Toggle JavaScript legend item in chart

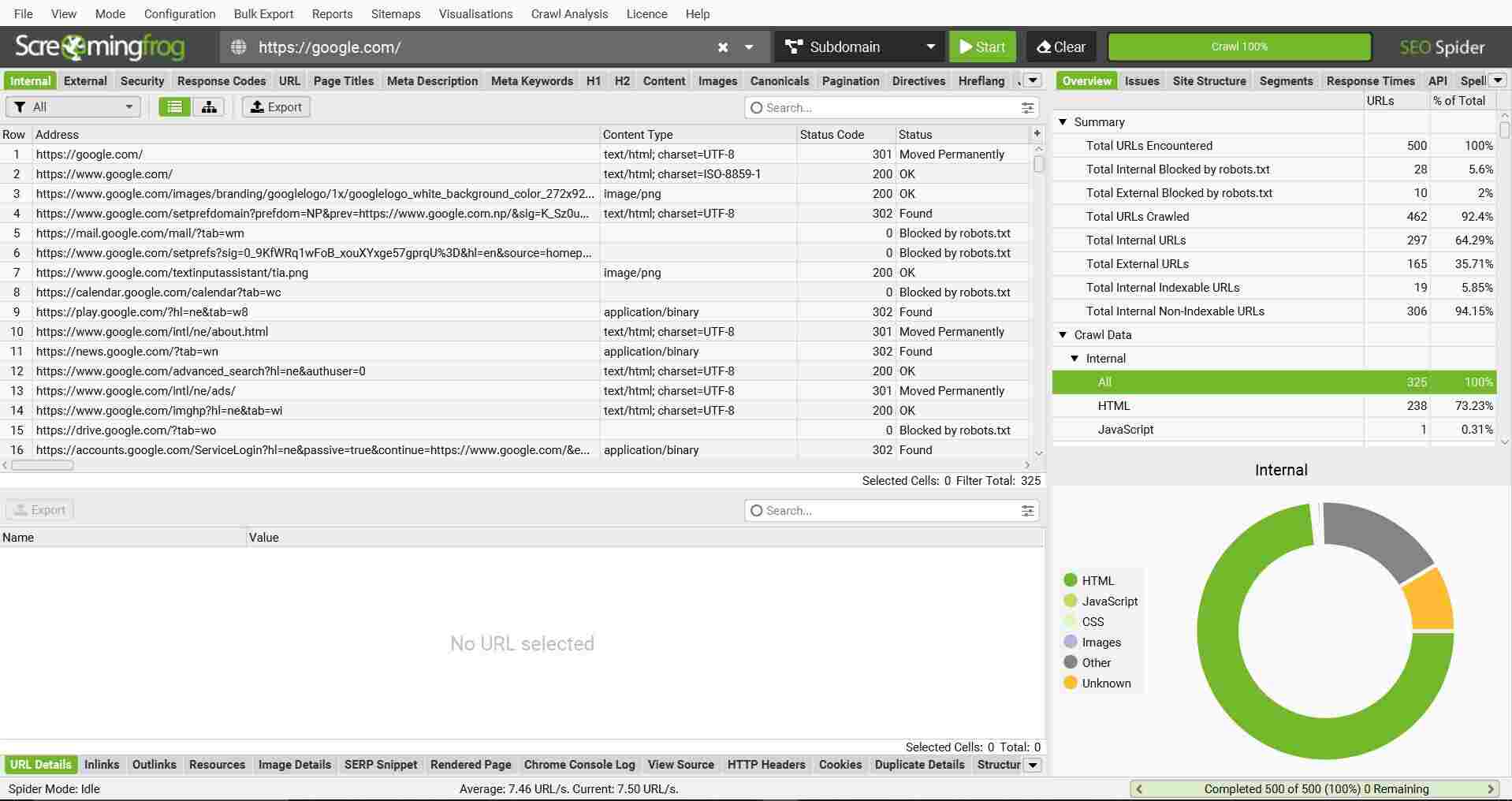point(1100,601)
